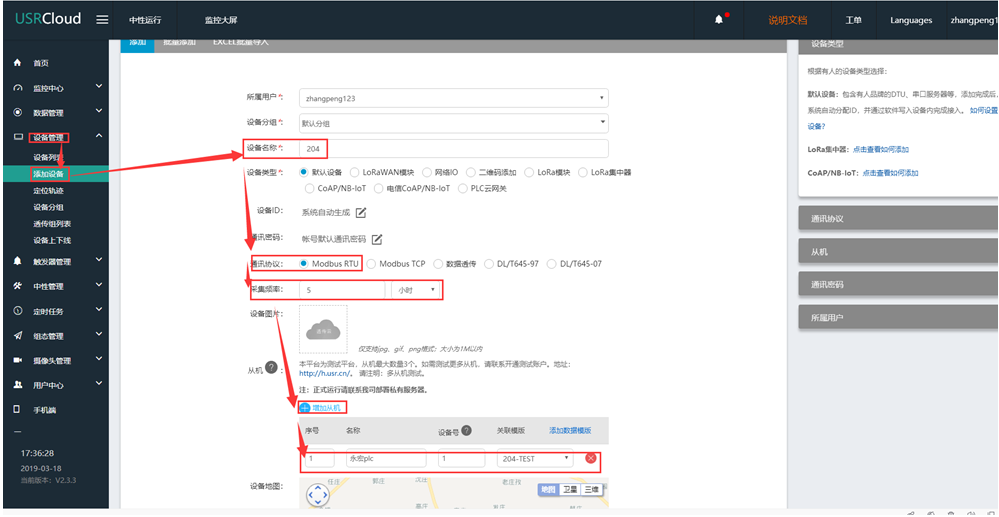999x517 pixels.
Task: Click the notification bell icon
Action: click(719, 20)
